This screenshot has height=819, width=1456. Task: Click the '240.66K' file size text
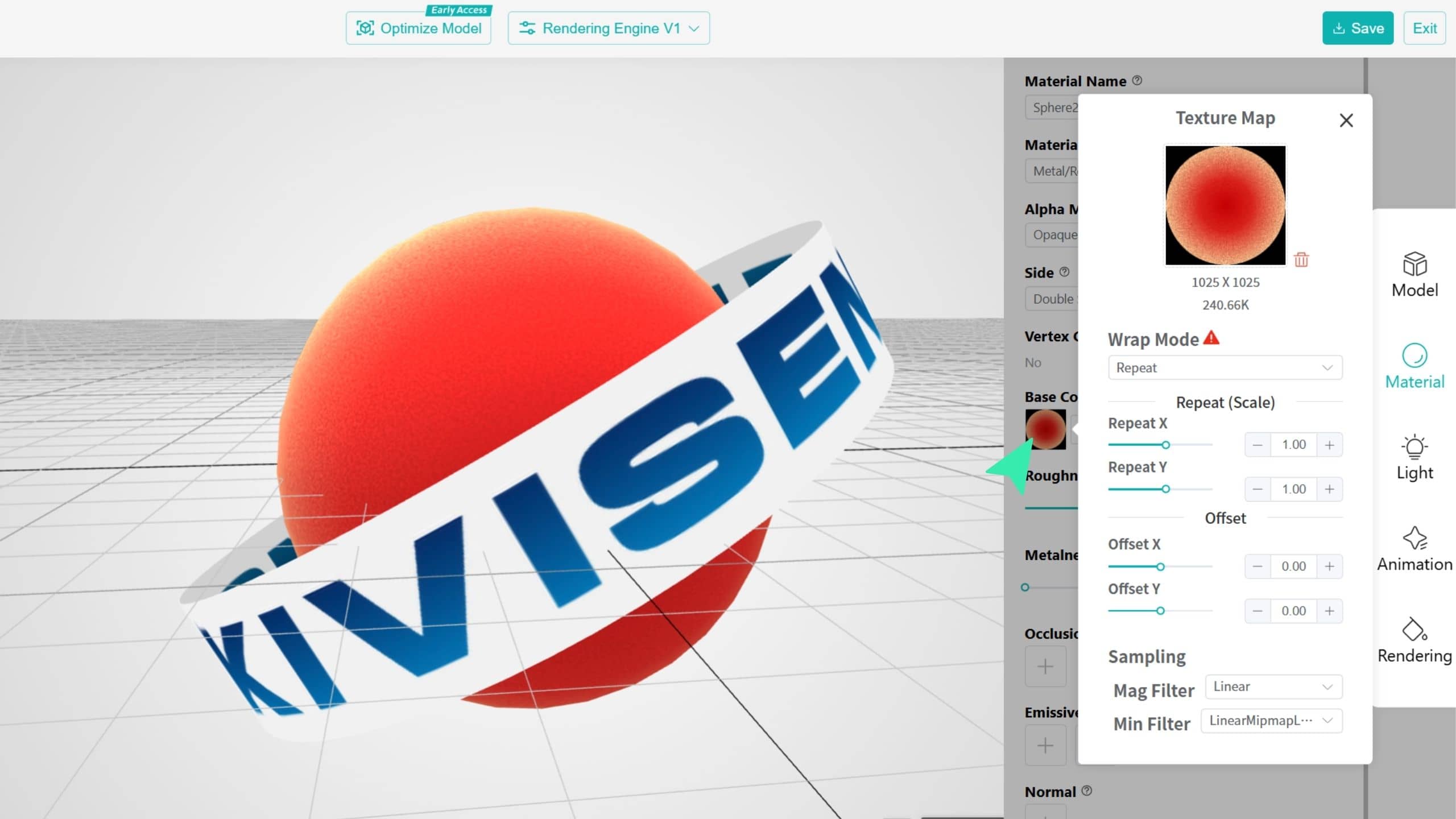coord(1225,305)
